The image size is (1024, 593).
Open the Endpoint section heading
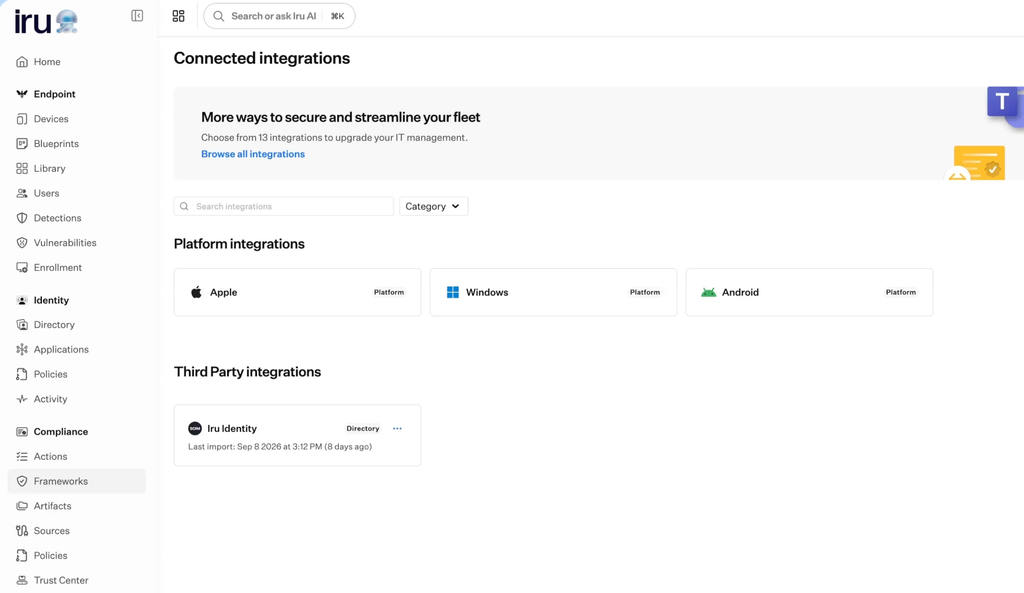[x=54, y=94]
